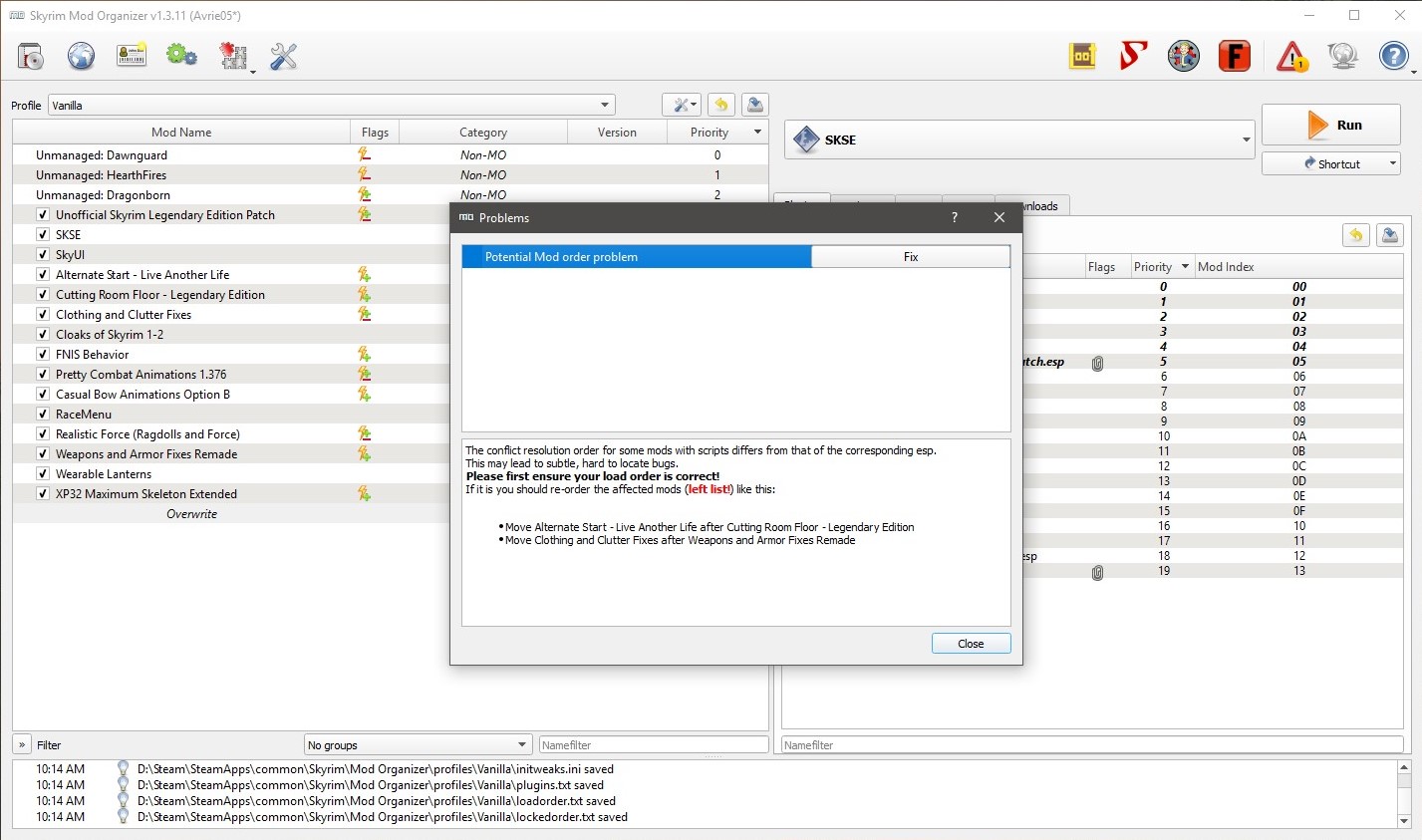The width and height of the screenshot is (1422, 840).
Task: Open Executables via the green gears icon
Action: pos(182,57)
